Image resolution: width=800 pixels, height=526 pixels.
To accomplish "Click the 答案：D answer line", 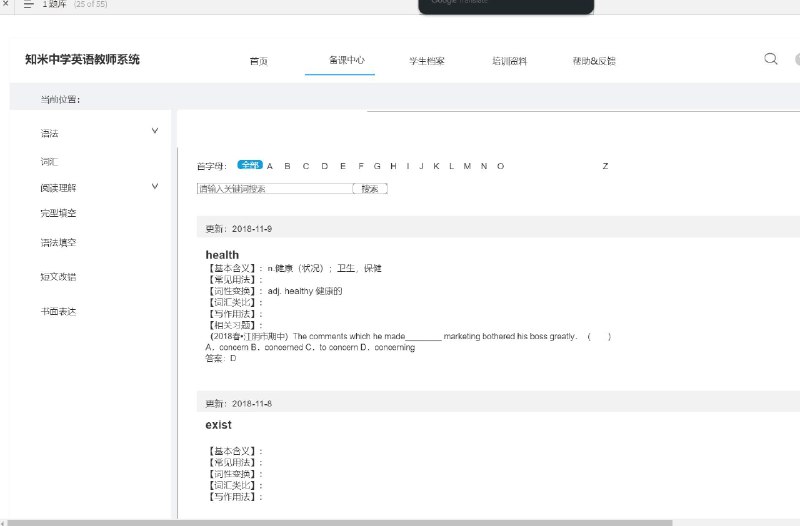I will pos(221,358).
